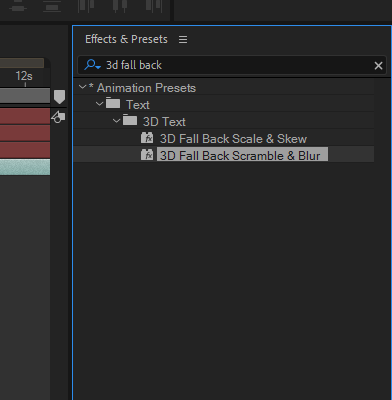
Task: Select the 3D Text folder icon
Action: [130, 120]
